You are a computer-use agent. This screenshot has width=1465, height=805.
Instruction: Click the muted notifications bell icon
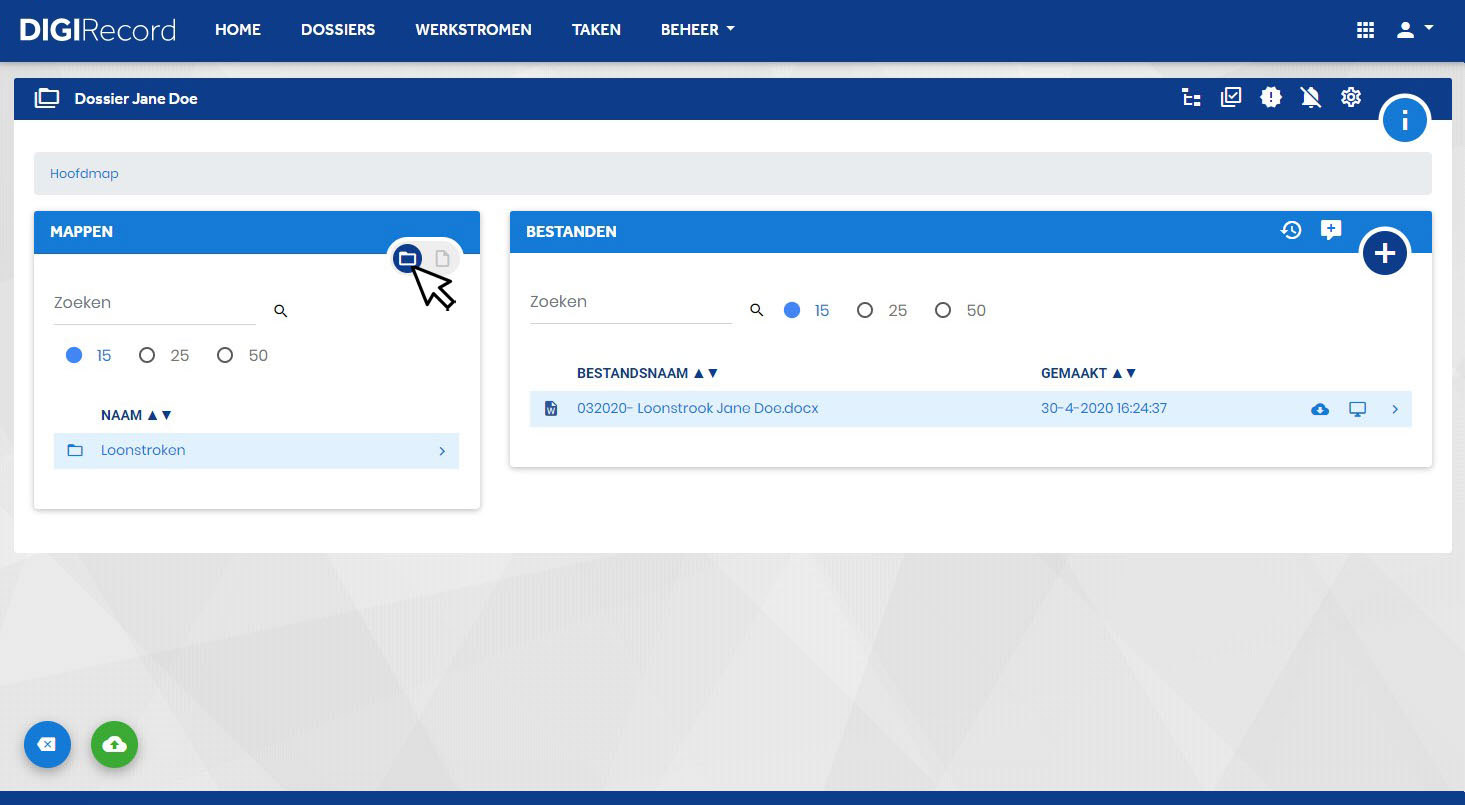point(1310,97)
